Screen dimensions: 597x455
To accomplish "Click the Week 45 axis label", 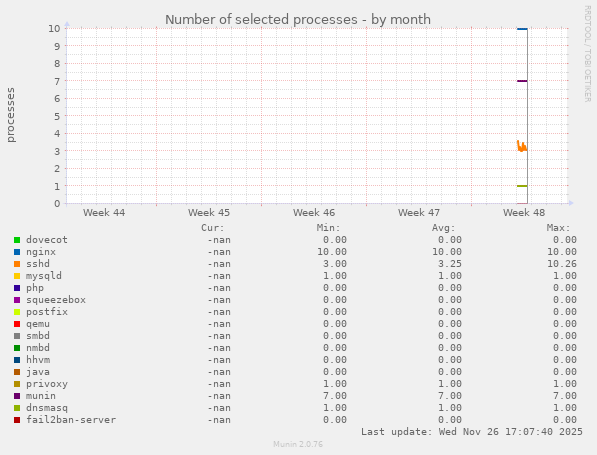I will (x=209, y=213).
